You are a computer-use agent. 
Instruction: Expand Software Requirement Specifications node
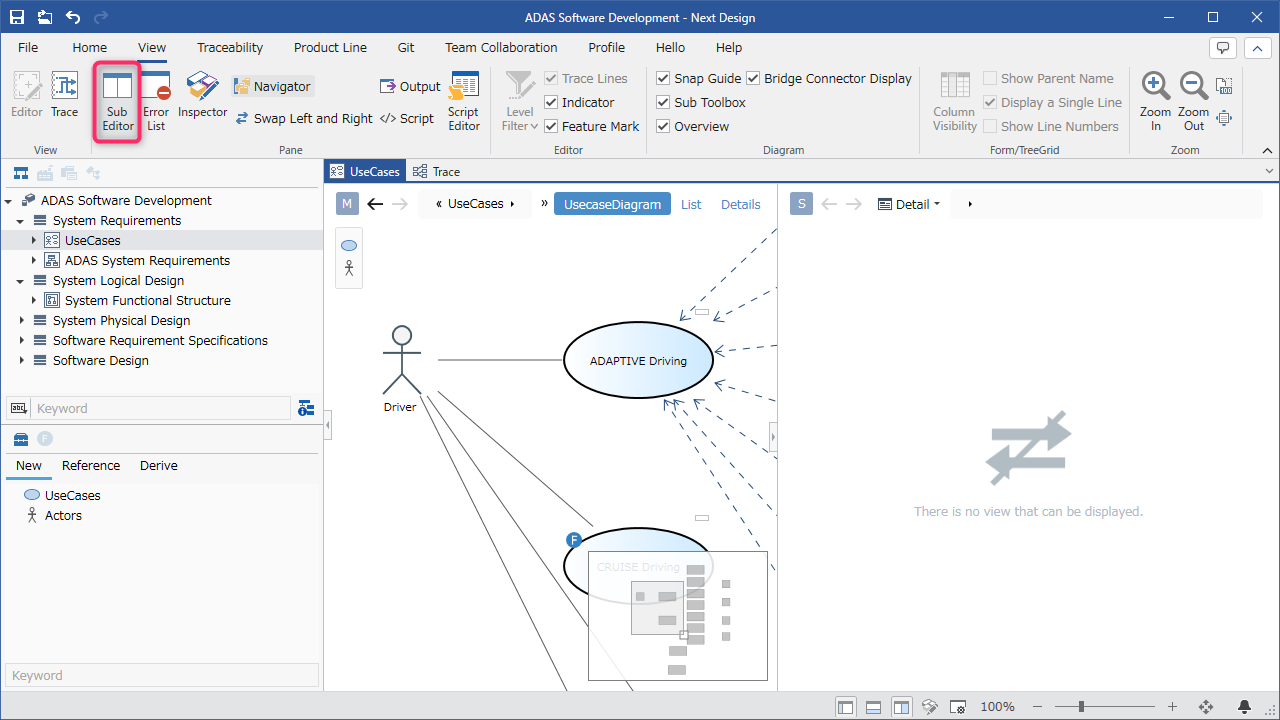(x=21, y=340)
